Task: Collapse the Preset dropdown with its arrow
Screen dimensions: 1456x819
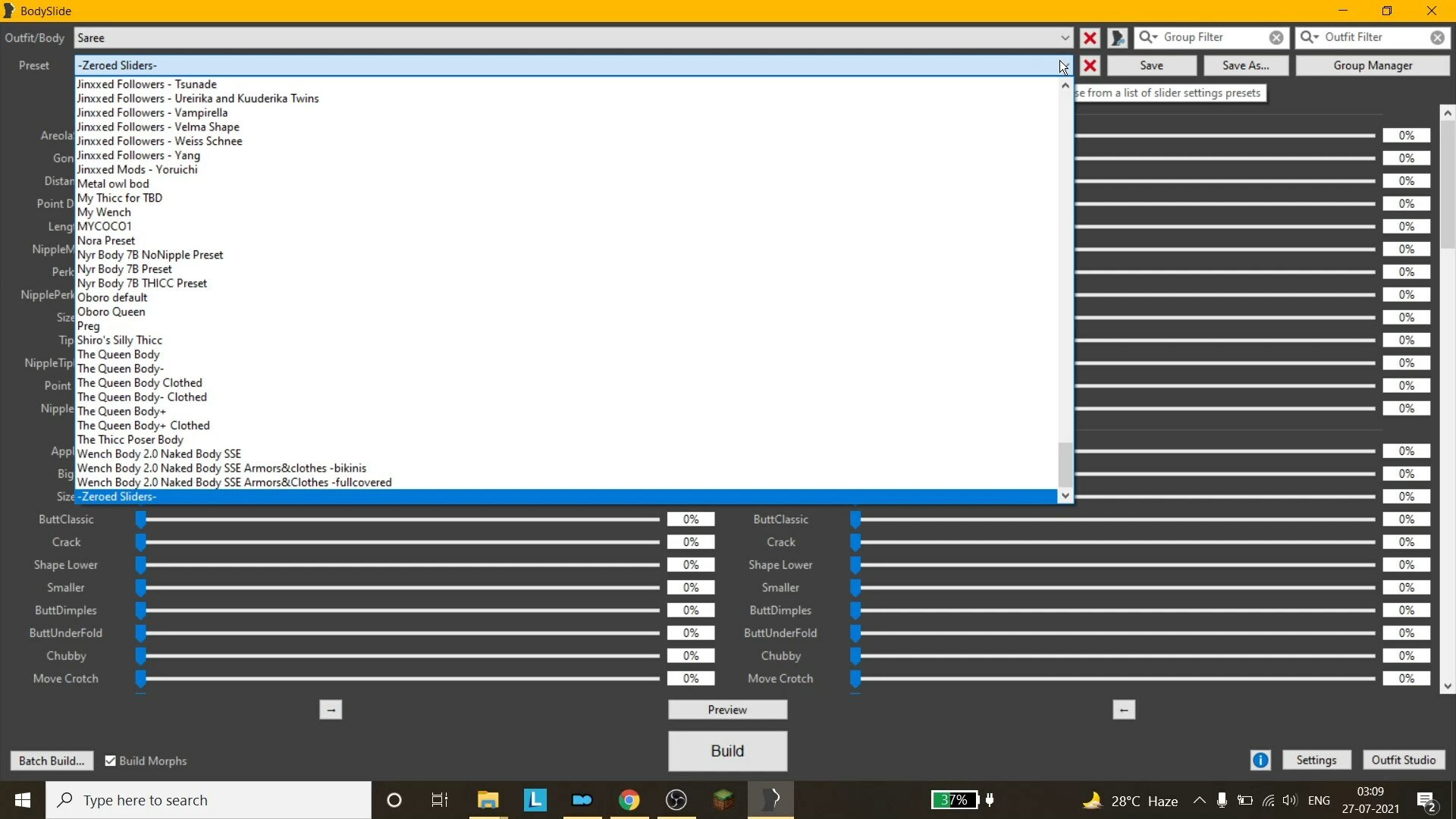Action: click(x=1064, y=66)
